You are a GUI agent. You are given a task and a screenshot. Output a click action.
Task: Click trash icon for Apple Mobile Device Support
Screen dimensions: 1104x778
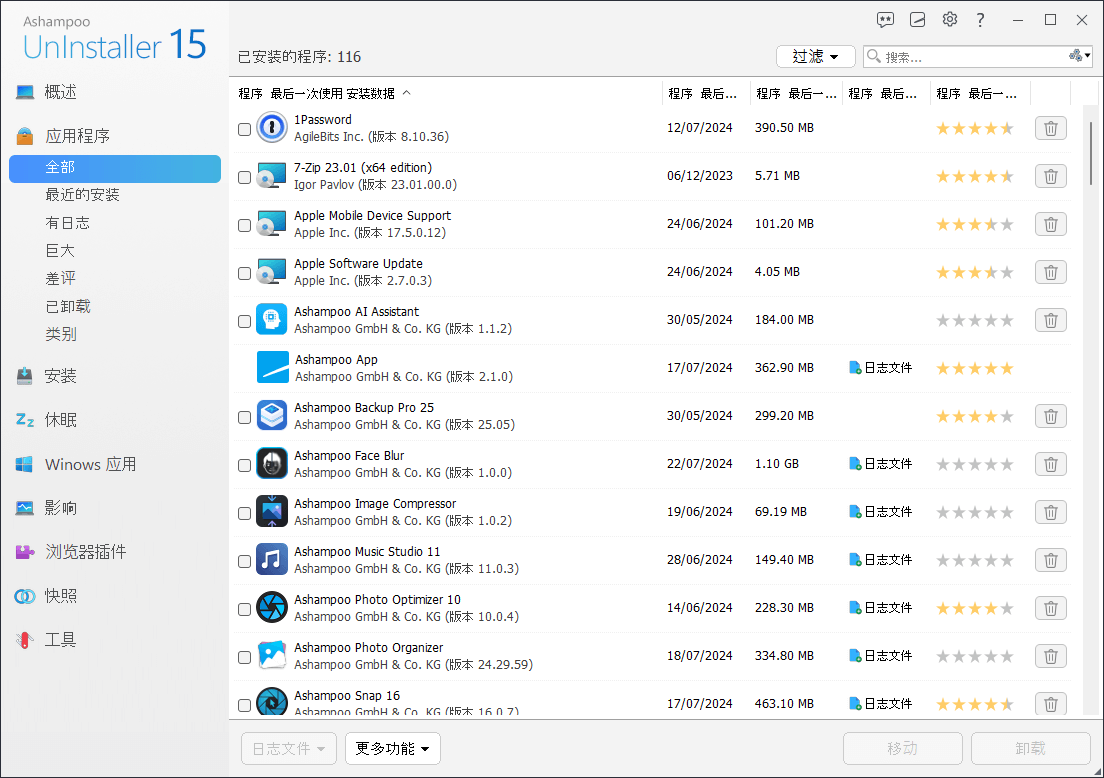click(1050, 224)
